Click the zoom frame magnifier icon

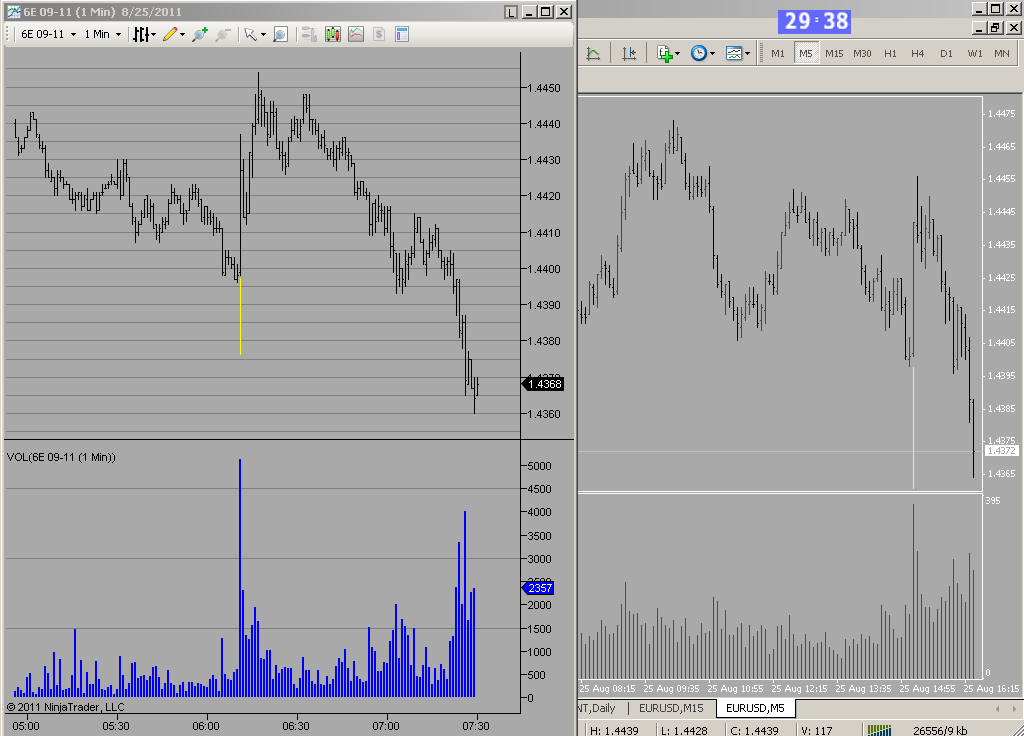280,35
